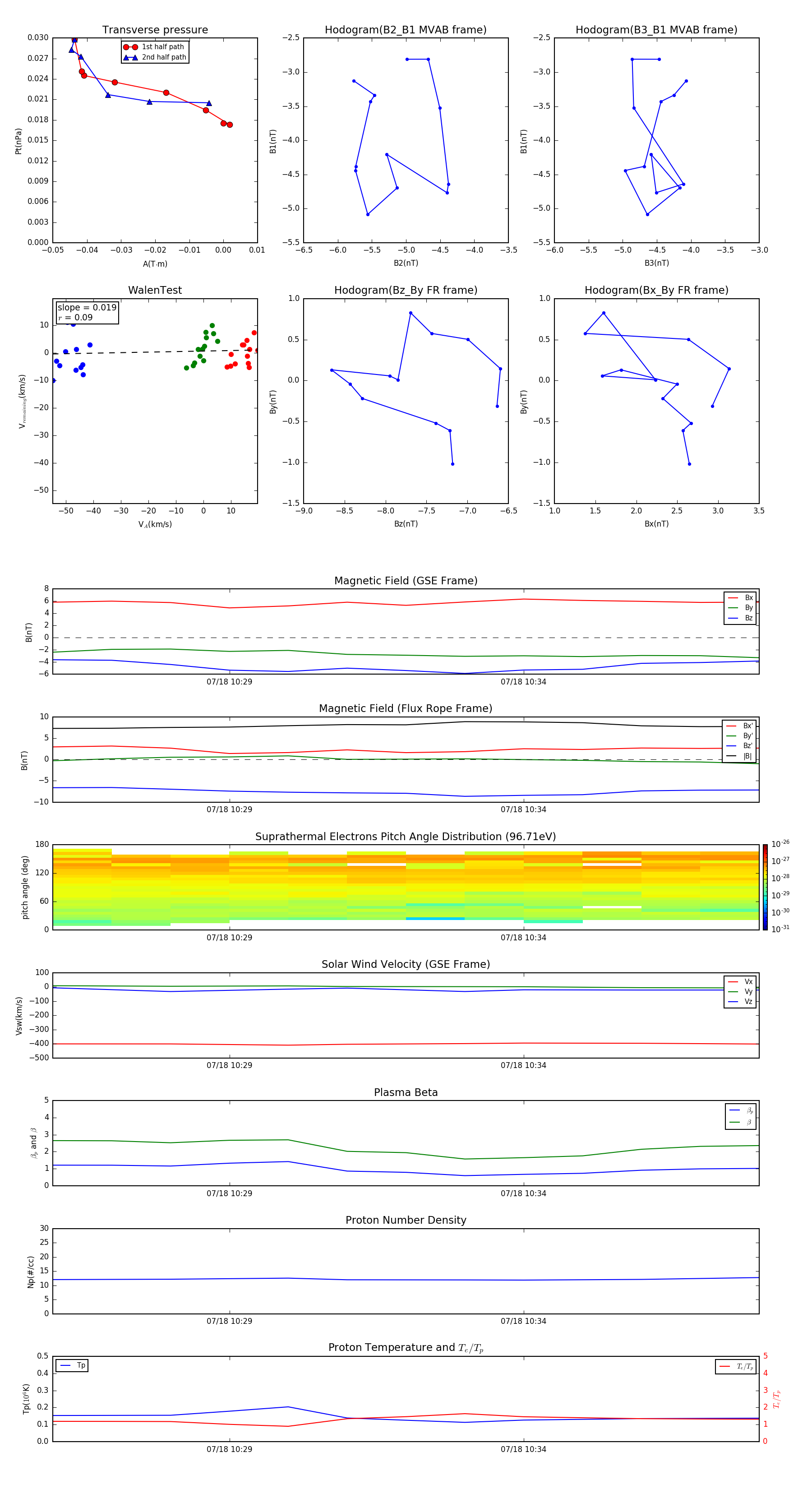Click the 'Magnetic Field (Flux Rope Frame)' title
The height and width of the screenshot is (1489, 812).
tap(406, 709)
